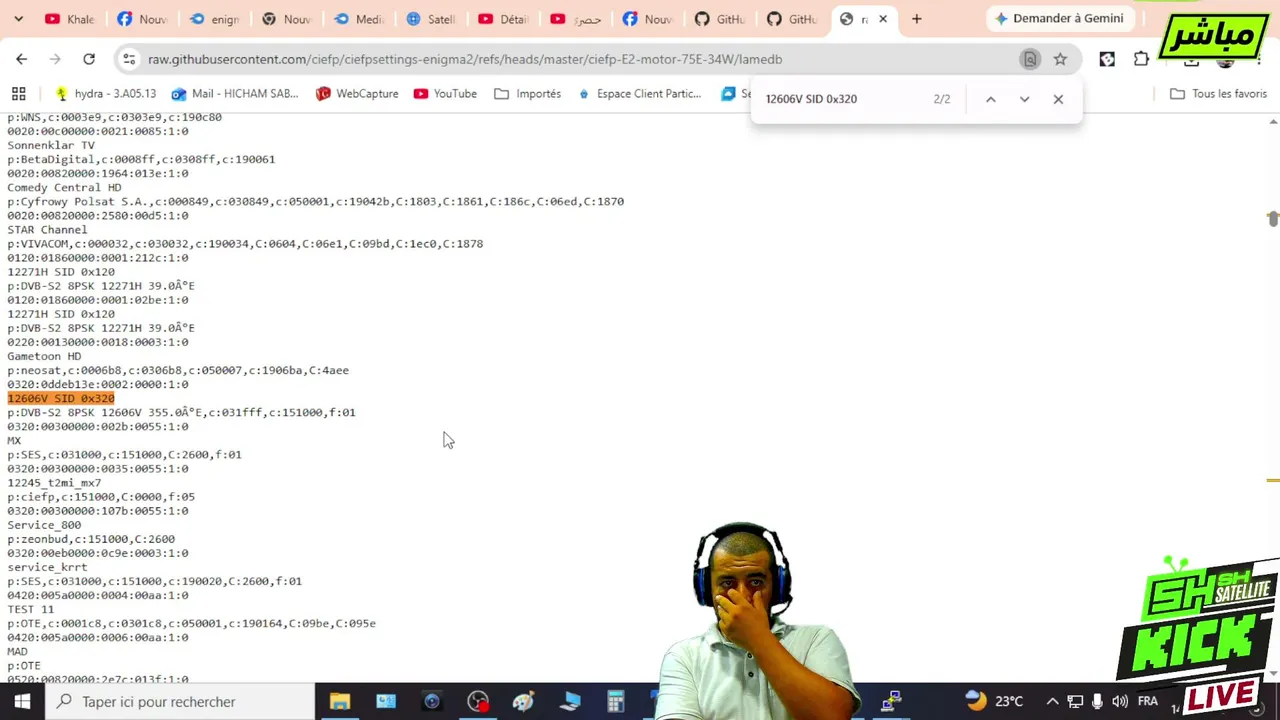Jump to previous find result
This screenshot has width=1280, height=720.
(x=990, y=99)
